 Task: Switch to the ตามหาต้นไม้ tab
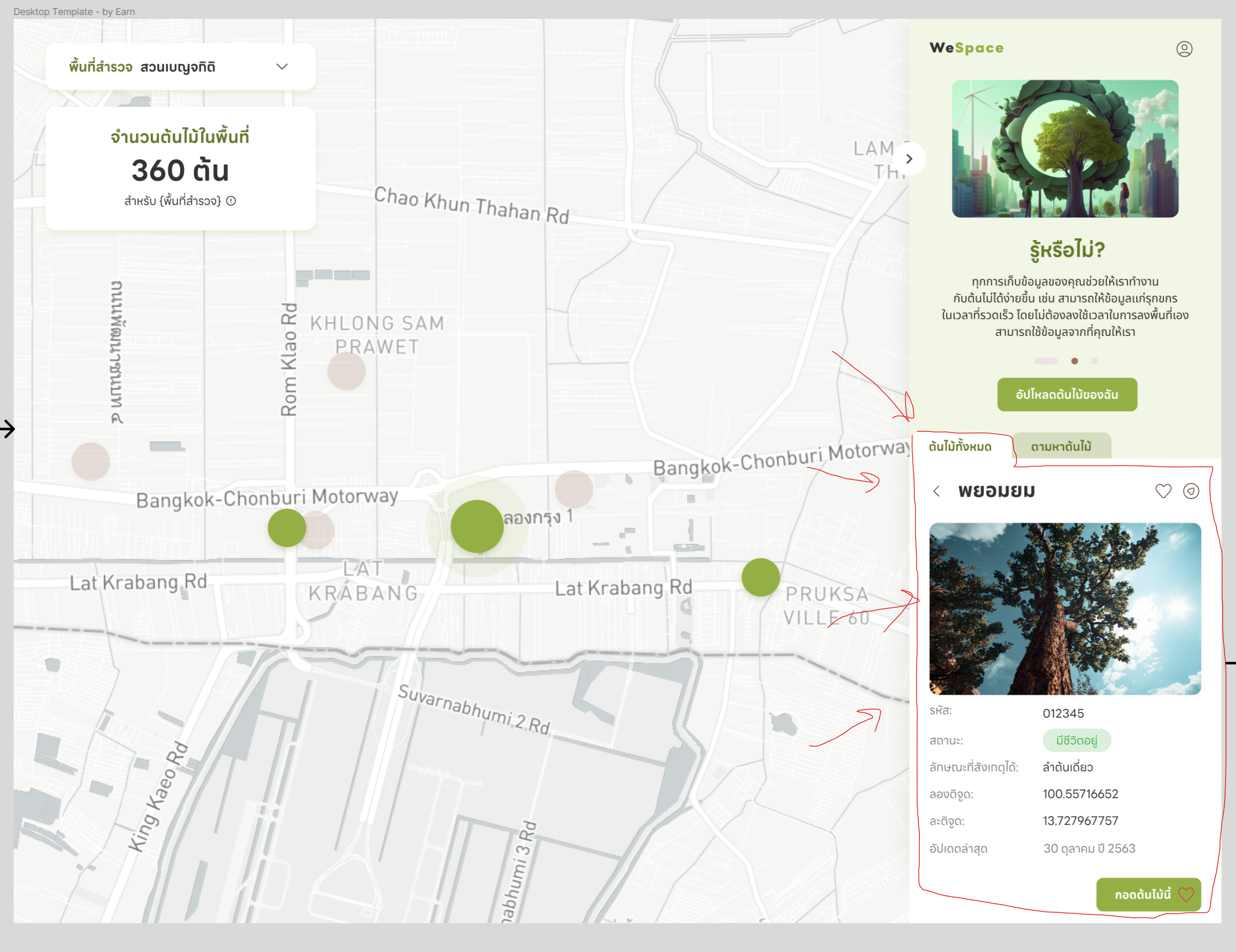[x=1062, y=446]
